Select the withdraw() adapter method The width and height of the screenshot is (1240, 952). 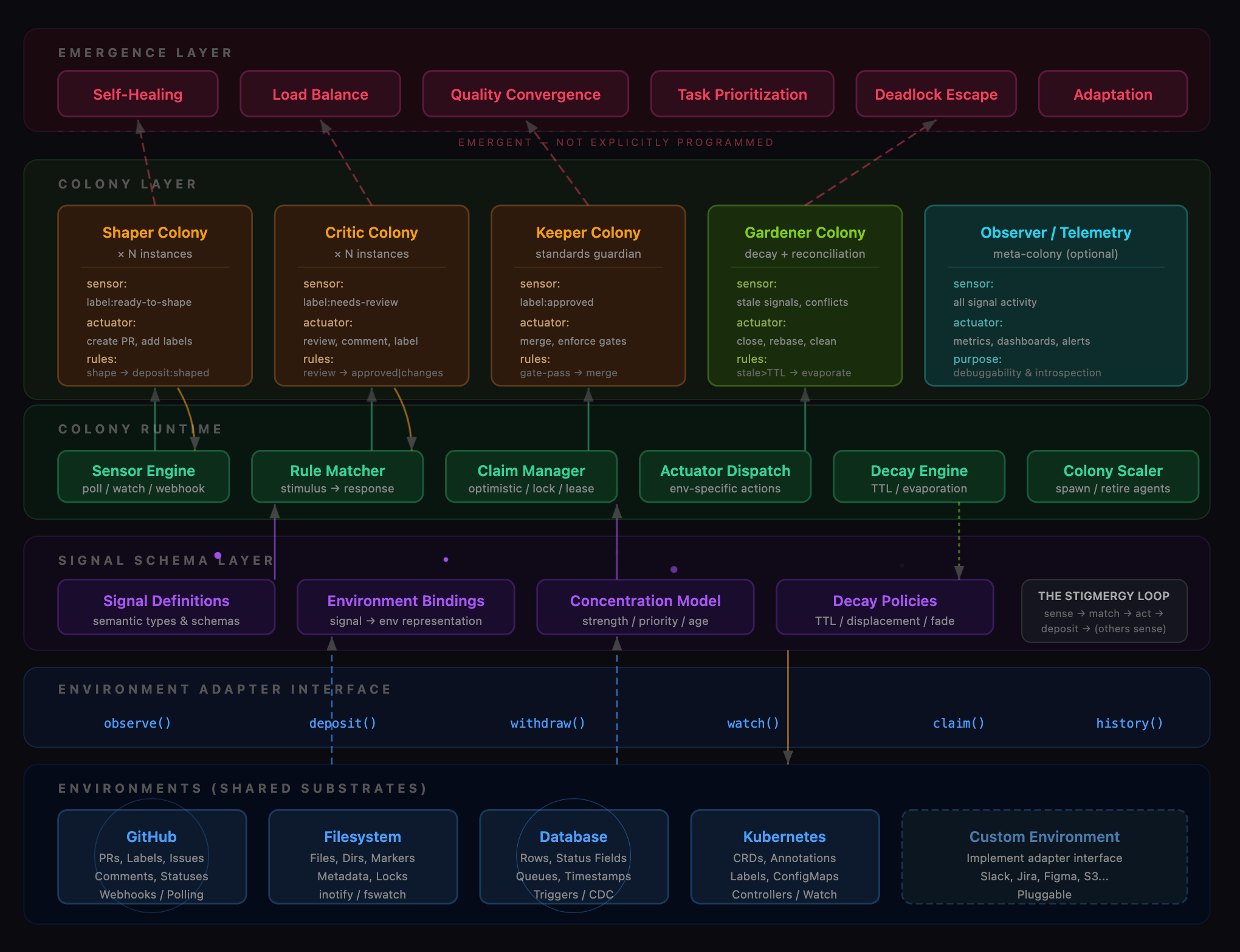pyautogui.click(x=548, y=723)
